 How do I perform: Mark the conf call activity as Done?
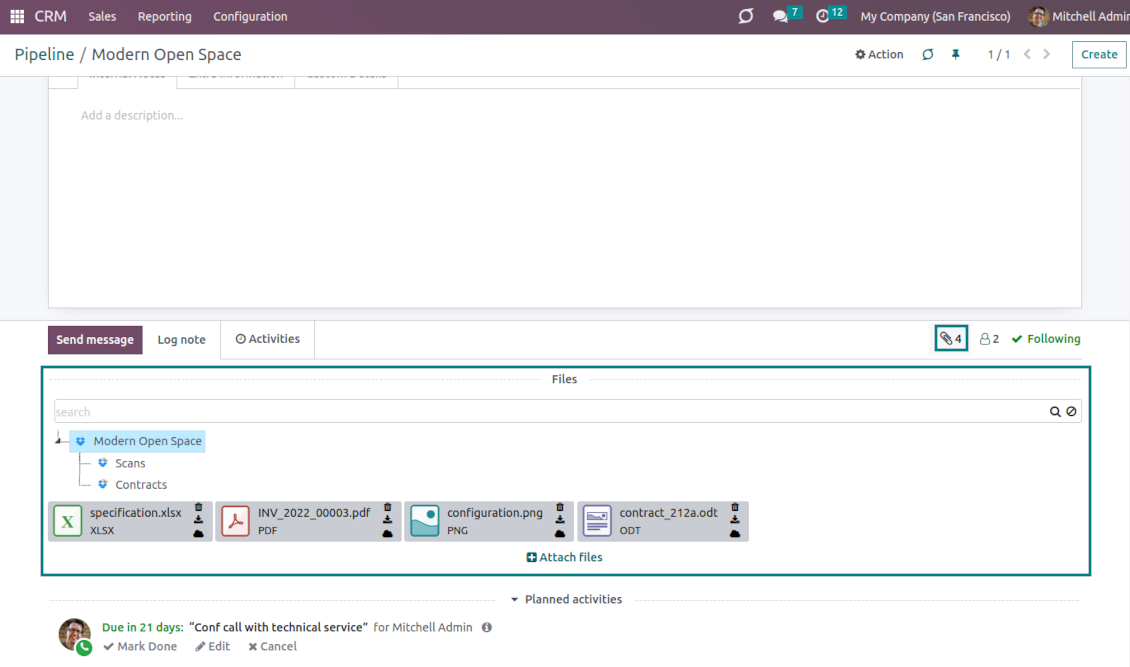[140, 646]
